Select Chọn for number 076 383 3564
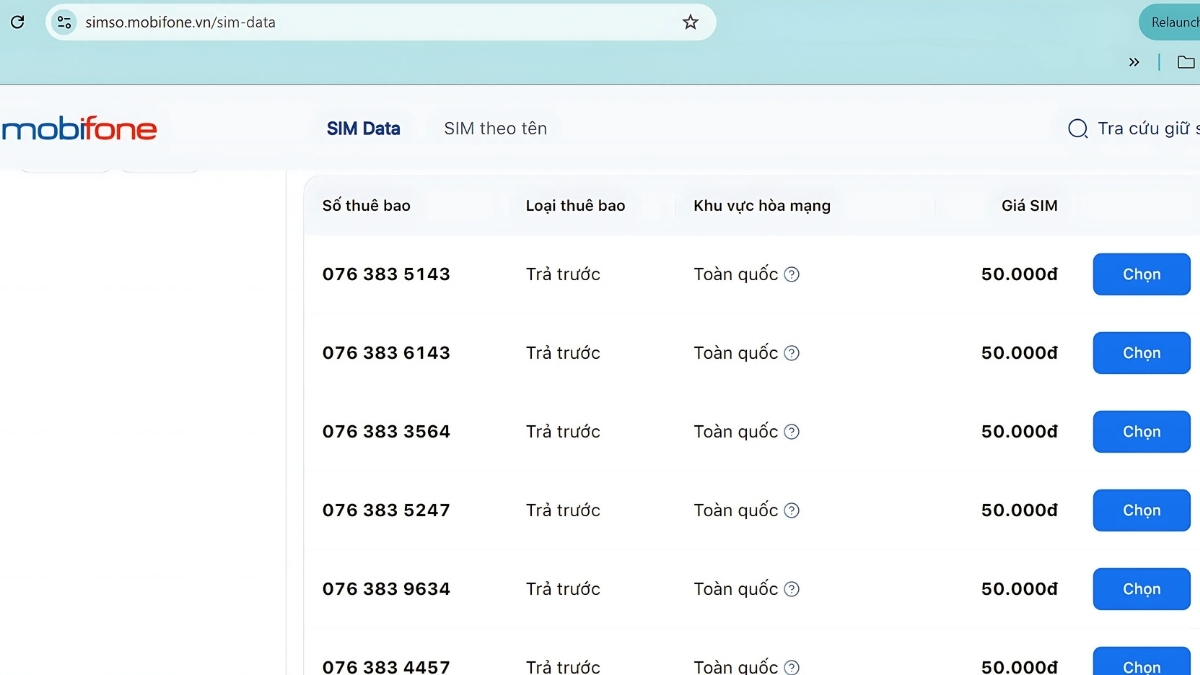Viewport: 1200px width, 675px height. pyautogui.click(x=1141, y=432)
